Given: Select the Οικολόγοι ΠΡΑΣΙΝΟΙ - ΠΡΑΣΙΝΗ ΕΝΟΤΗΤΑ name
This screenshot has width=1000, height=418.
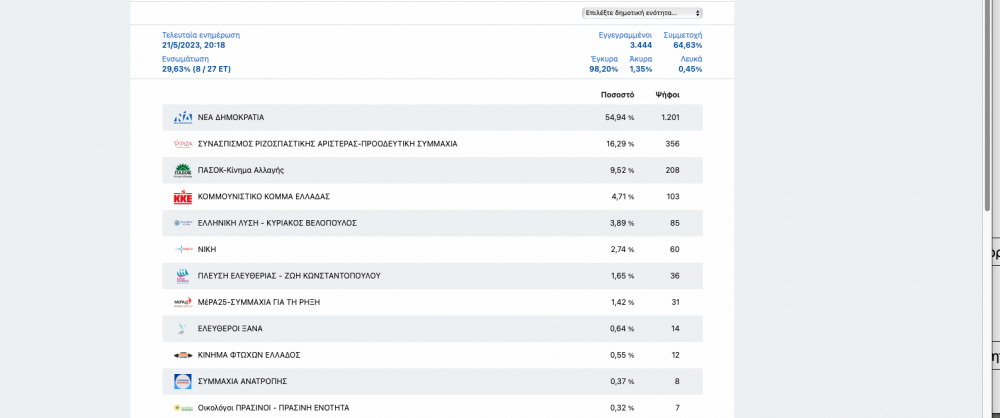Looking at the screenshot, I should 274,408.
